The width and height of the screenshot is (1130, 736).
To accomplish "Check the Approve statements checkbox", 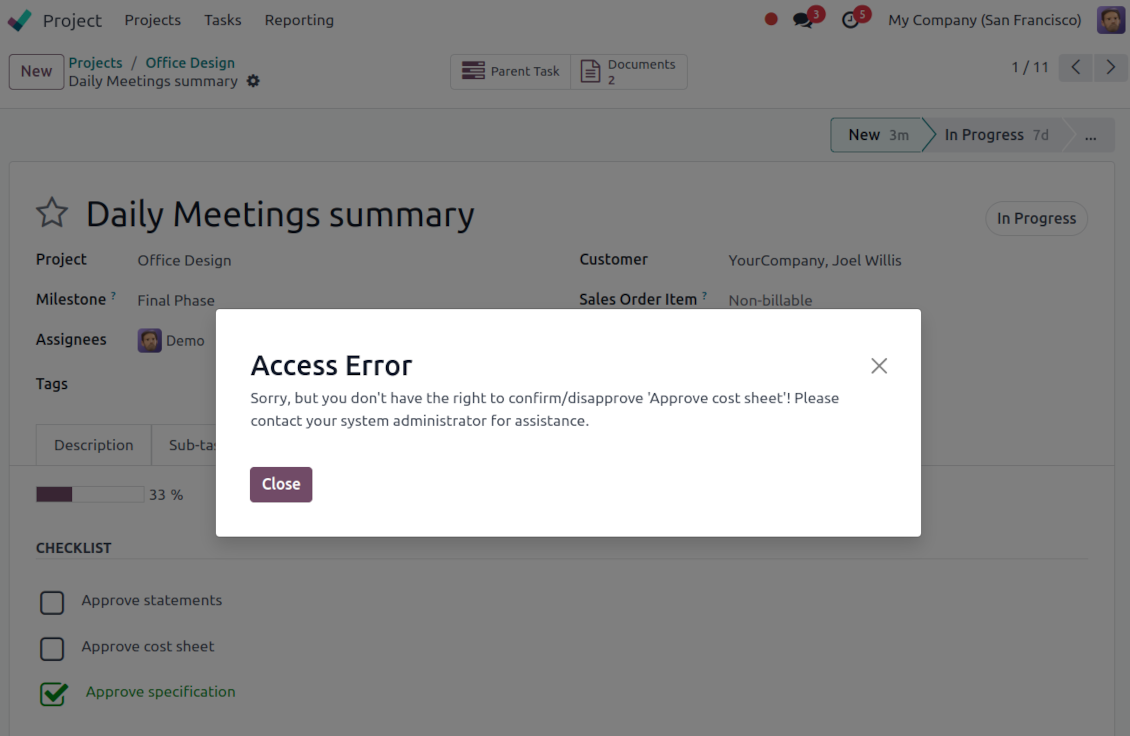I will [x=52, y=602].
